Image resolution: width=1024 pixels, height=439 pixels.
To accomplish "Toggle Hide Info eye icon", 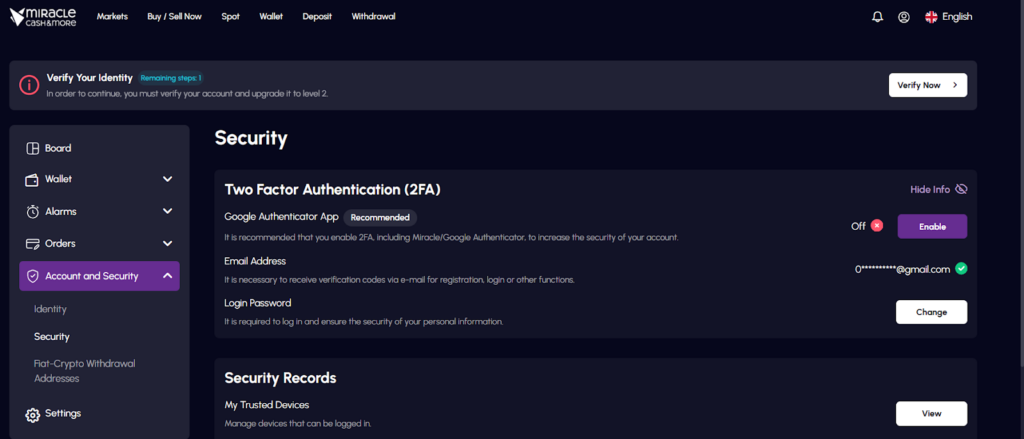I will point(961,189).
